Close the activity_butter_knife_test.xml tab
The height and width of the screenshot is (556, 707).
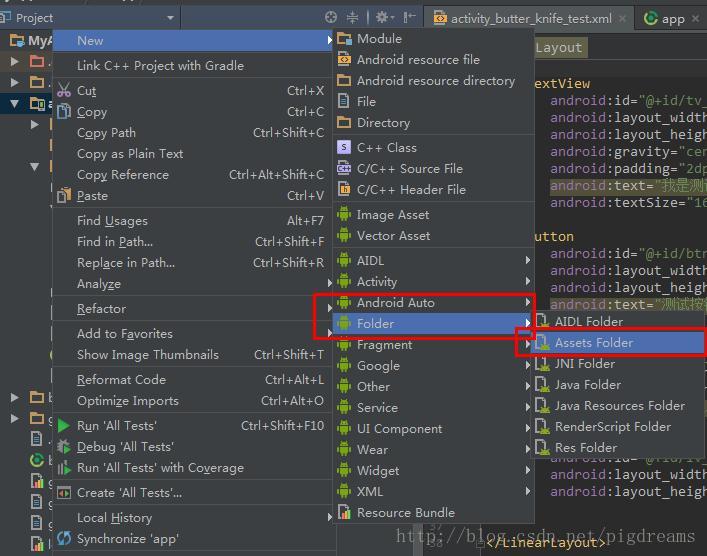[623, 18]
